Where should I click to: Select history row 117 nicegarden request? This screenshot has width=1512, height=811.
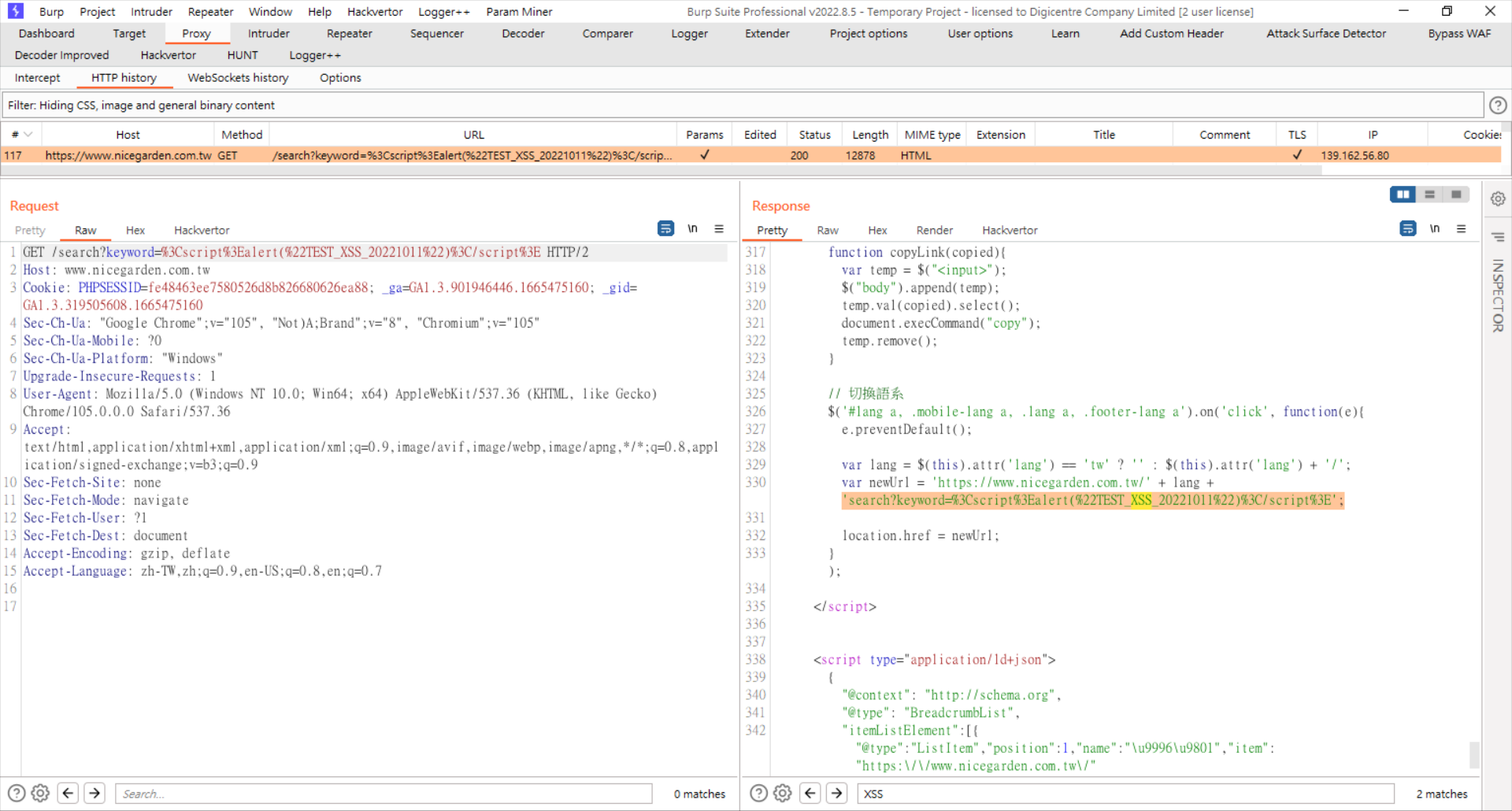click(750, 155)
